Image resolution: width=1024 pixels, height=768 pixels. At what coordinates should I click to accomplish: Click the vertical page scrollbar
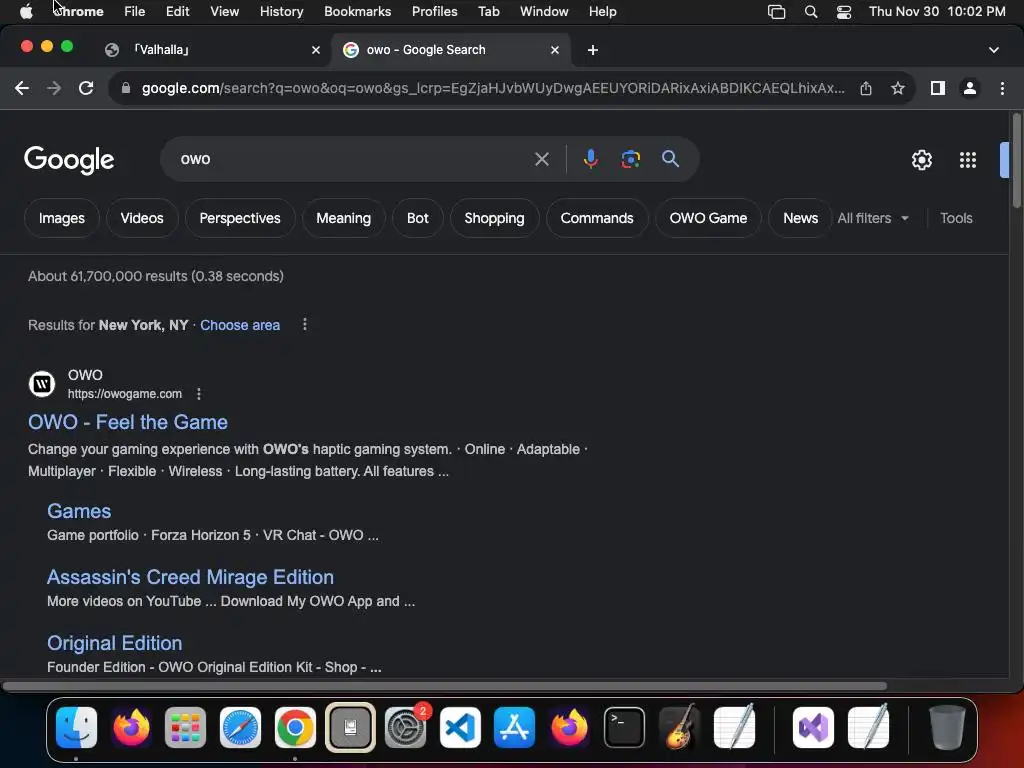pos(1016,161)
